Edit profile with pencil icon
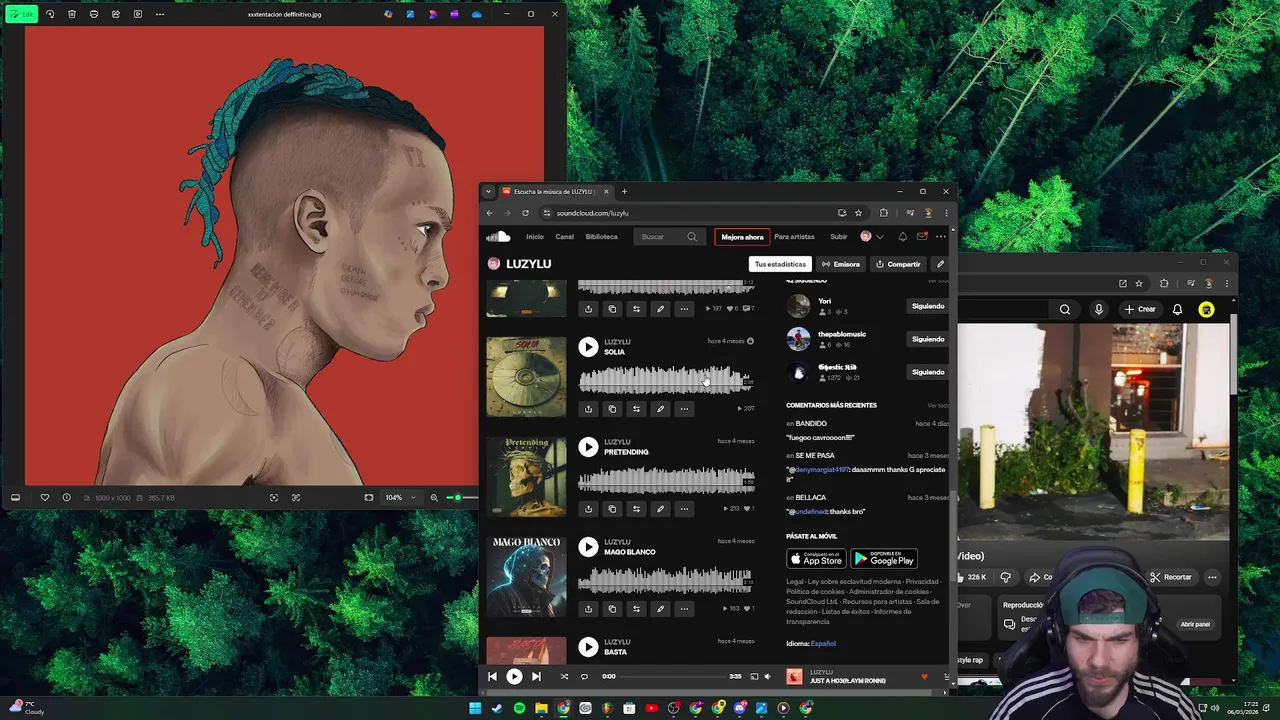Image resolution: width=1280 pixels, height=720 pixels. (940, 264)
